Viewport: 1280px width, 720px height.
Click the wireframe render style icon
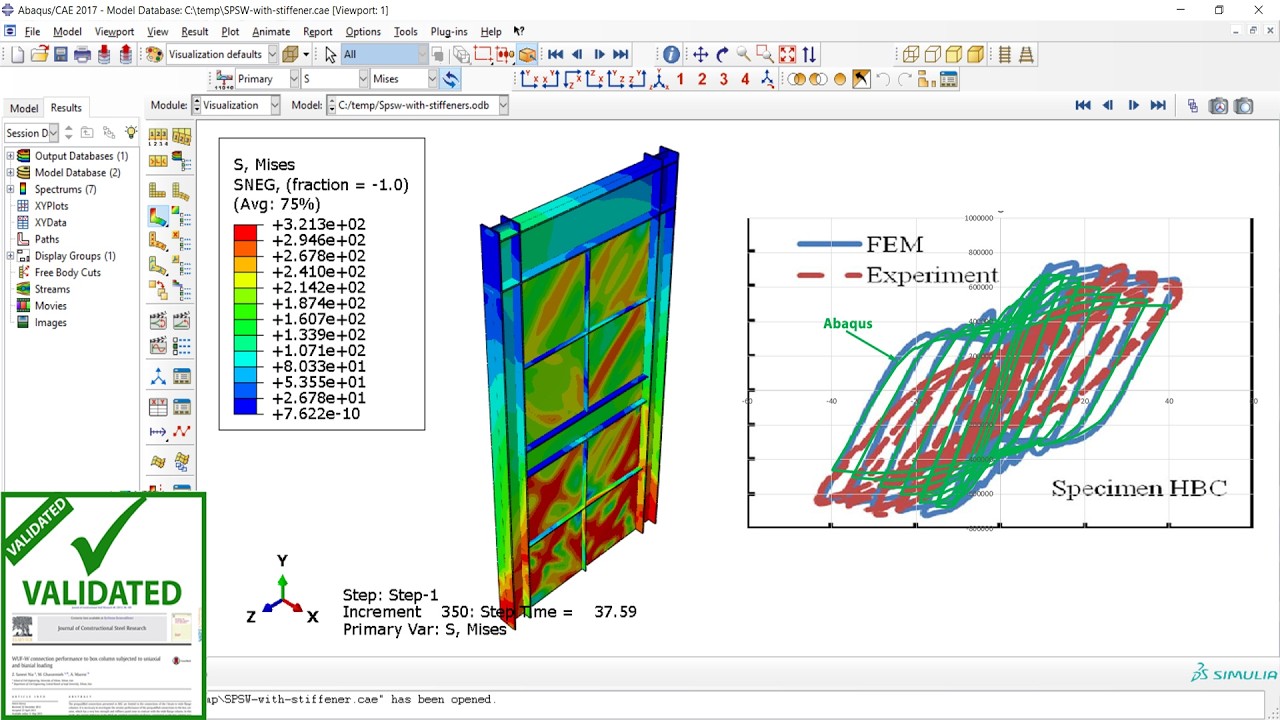coord(910,55)
